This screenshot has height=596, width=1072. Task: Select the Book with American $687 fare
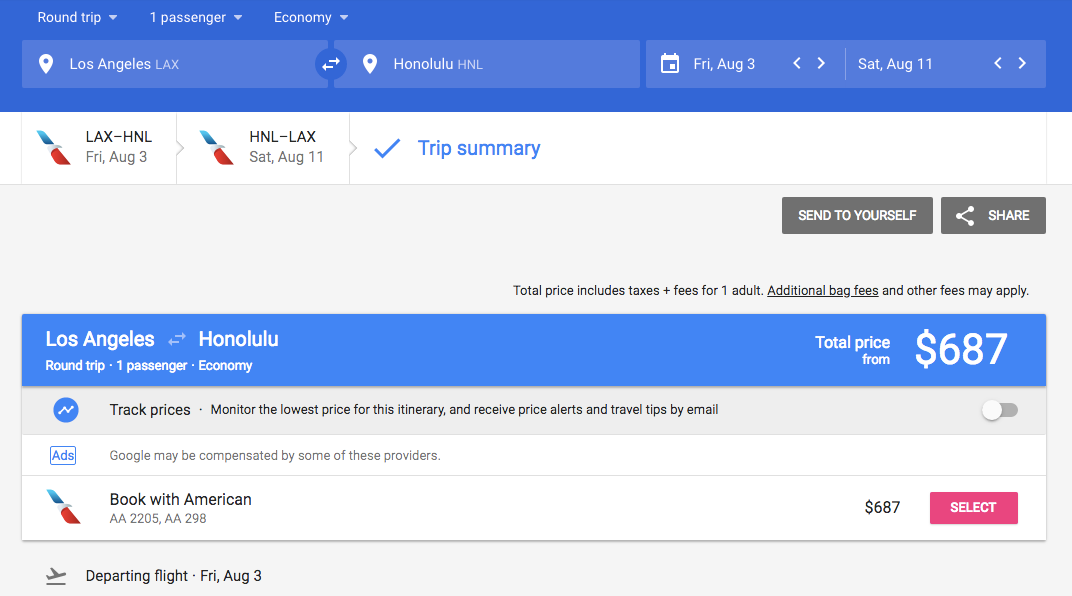(974, 508)
